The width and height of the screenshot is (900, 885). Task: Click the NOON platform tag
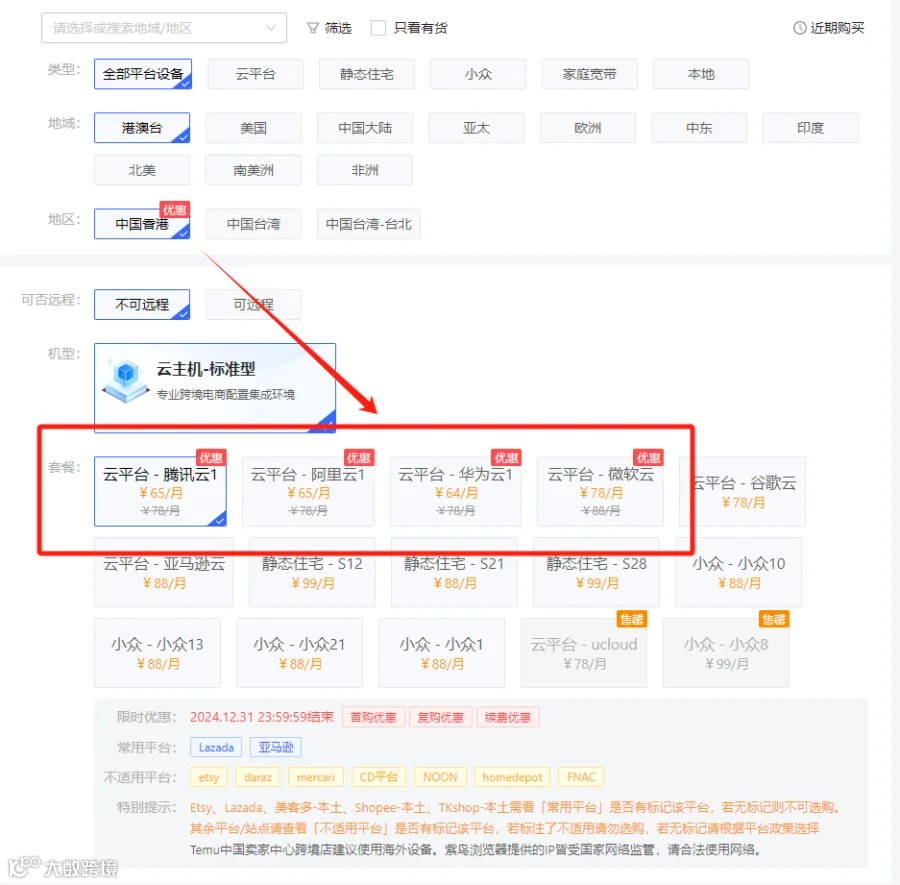coord(440,777)
